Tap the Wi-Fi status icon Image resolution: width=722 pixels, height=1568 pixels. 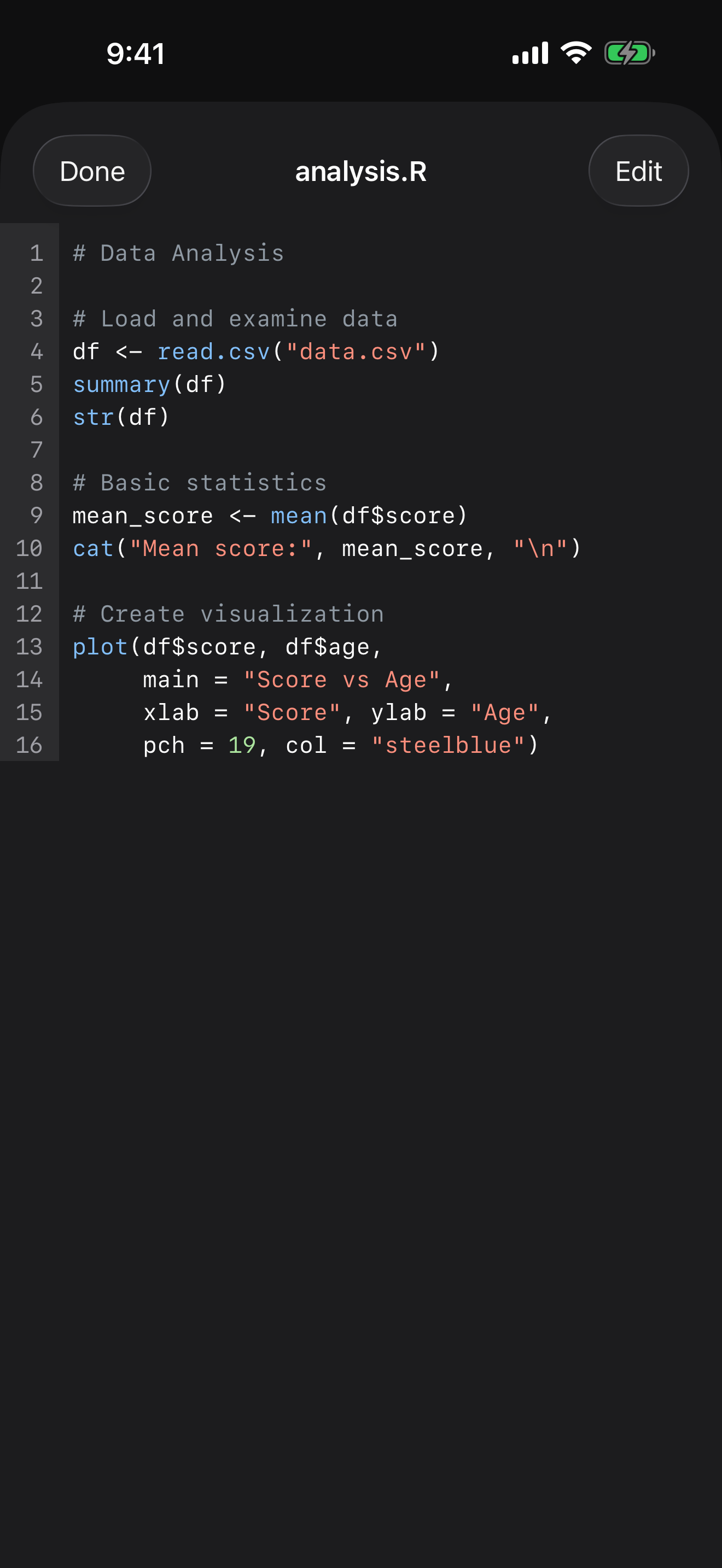[575, 52]
